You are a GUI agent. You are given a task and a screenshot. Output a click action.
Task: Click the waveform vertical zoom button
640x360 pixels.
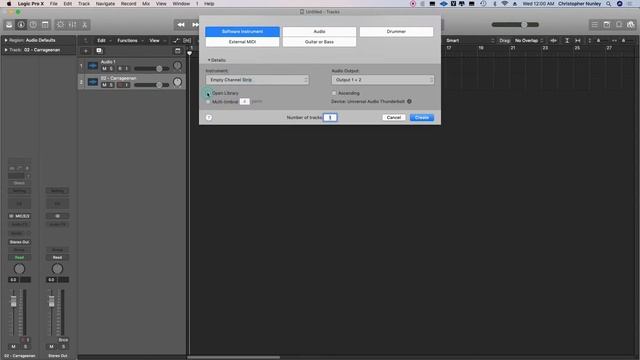click(x=553, y=40)
